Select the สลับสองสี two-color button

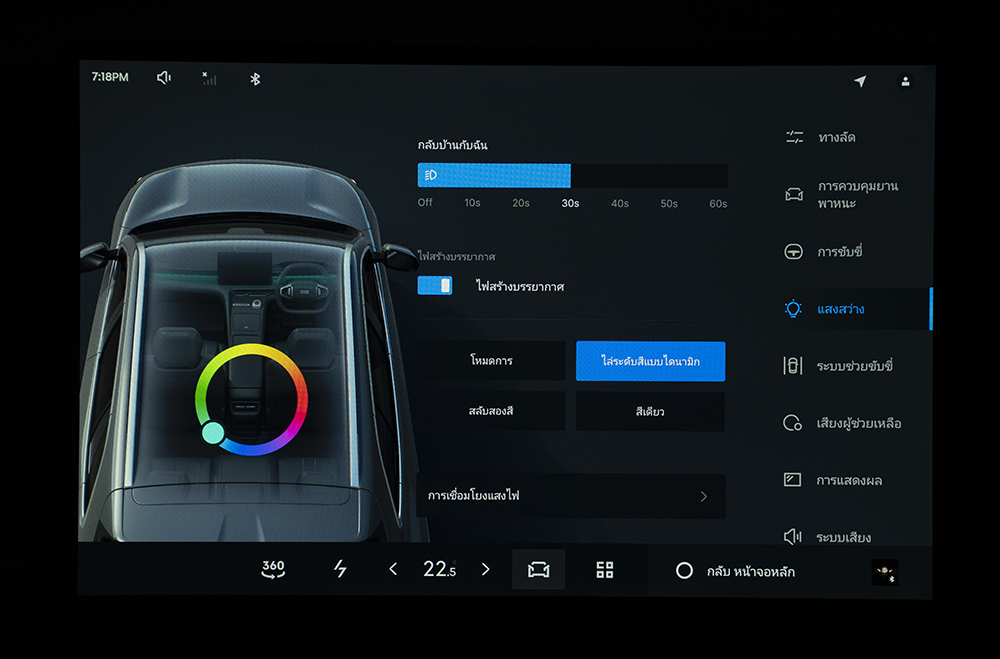click(491, 411)
